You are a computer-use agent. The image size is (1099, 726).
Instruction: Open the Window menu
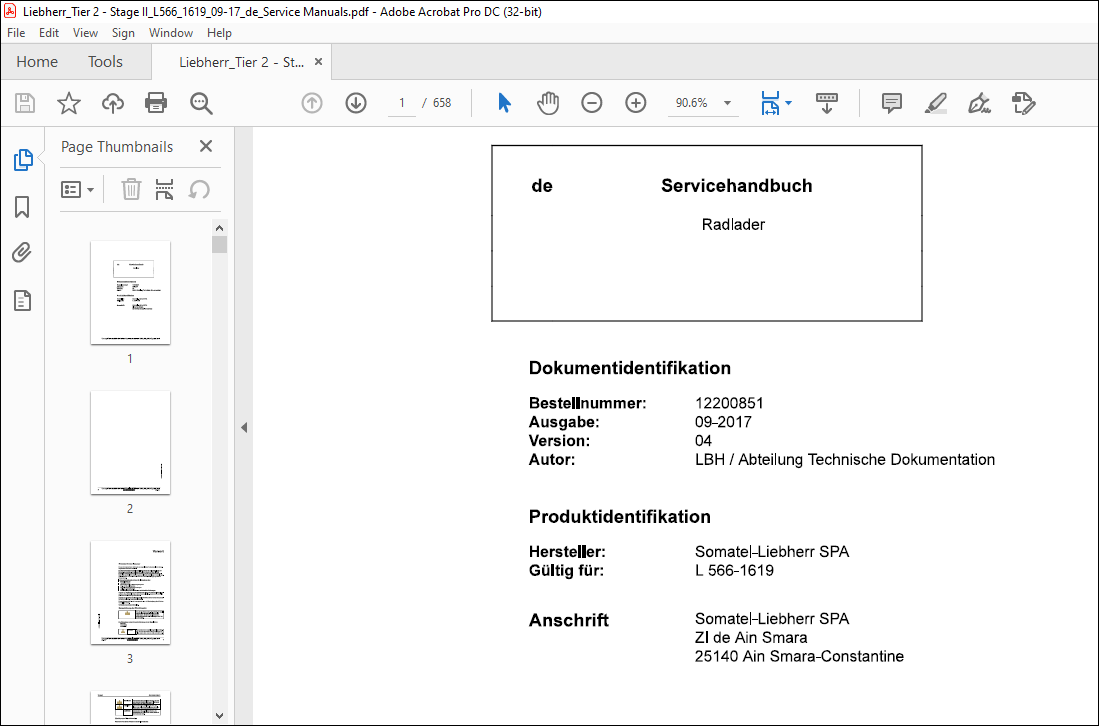point(170,33)
